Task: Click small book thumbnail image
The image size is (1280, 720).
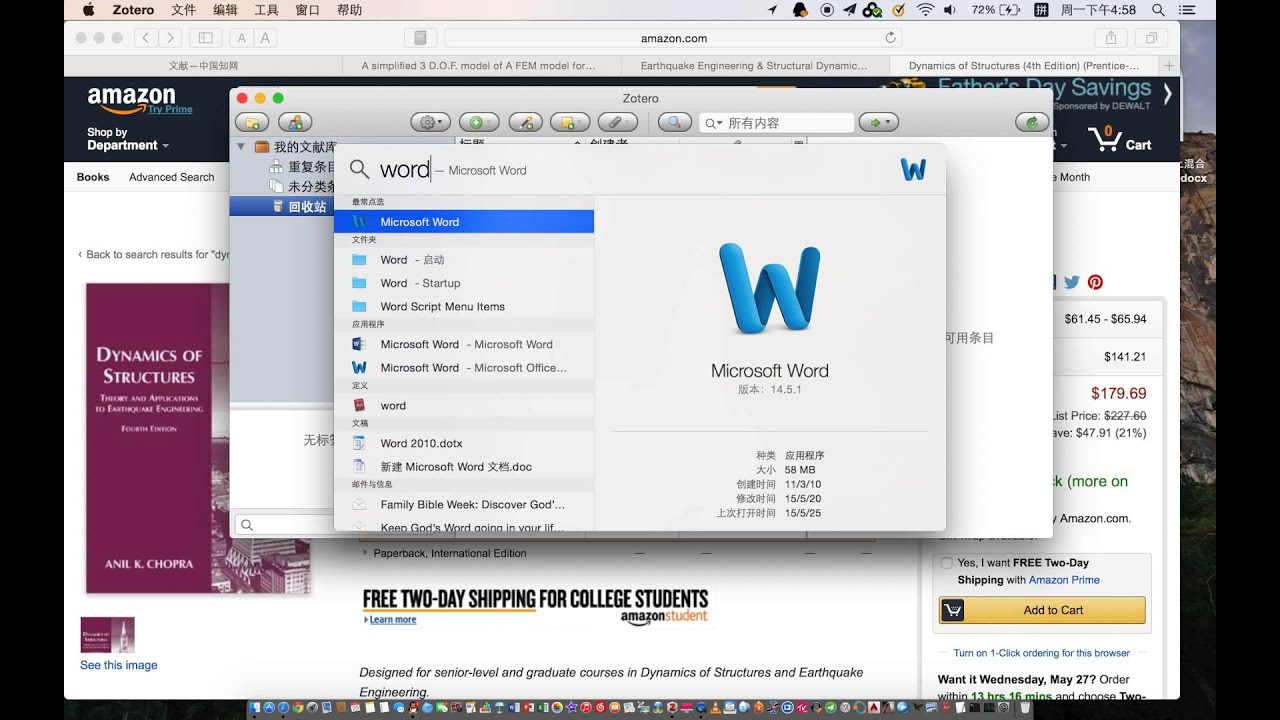Action: click(x=107, y=635)
